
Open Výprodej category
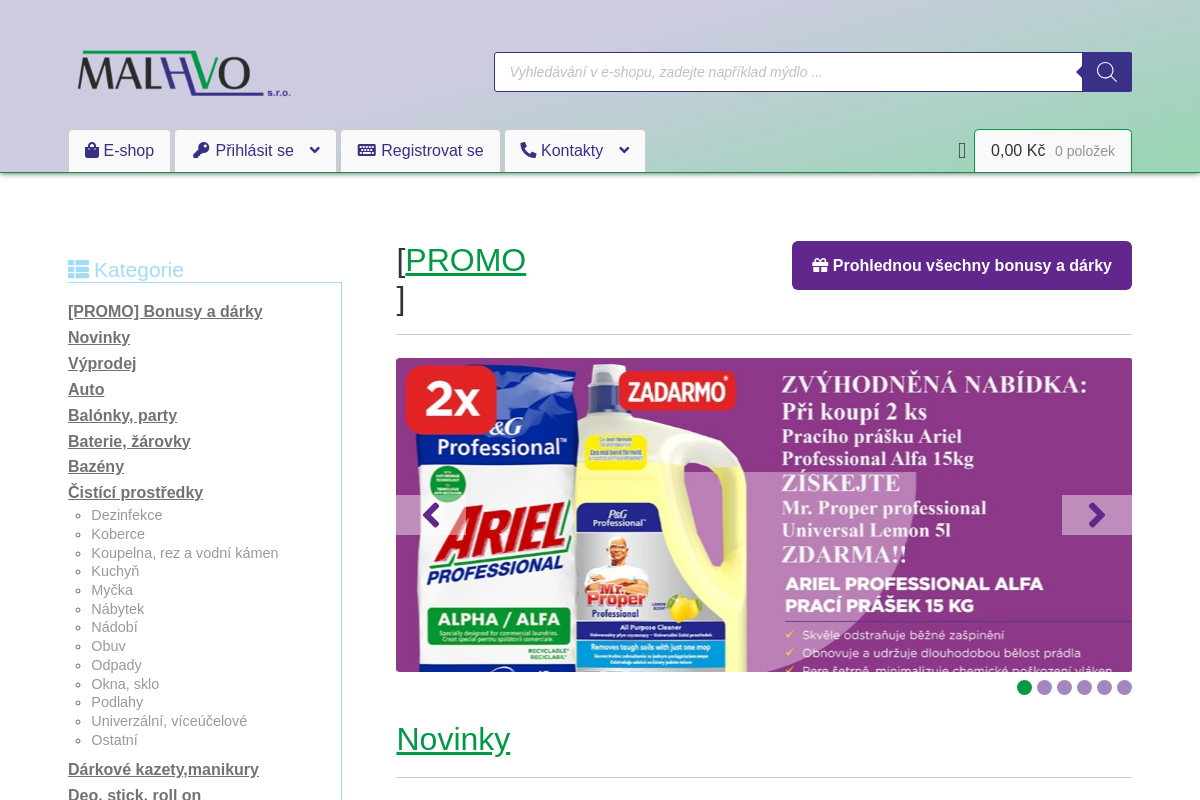(102, 364)
